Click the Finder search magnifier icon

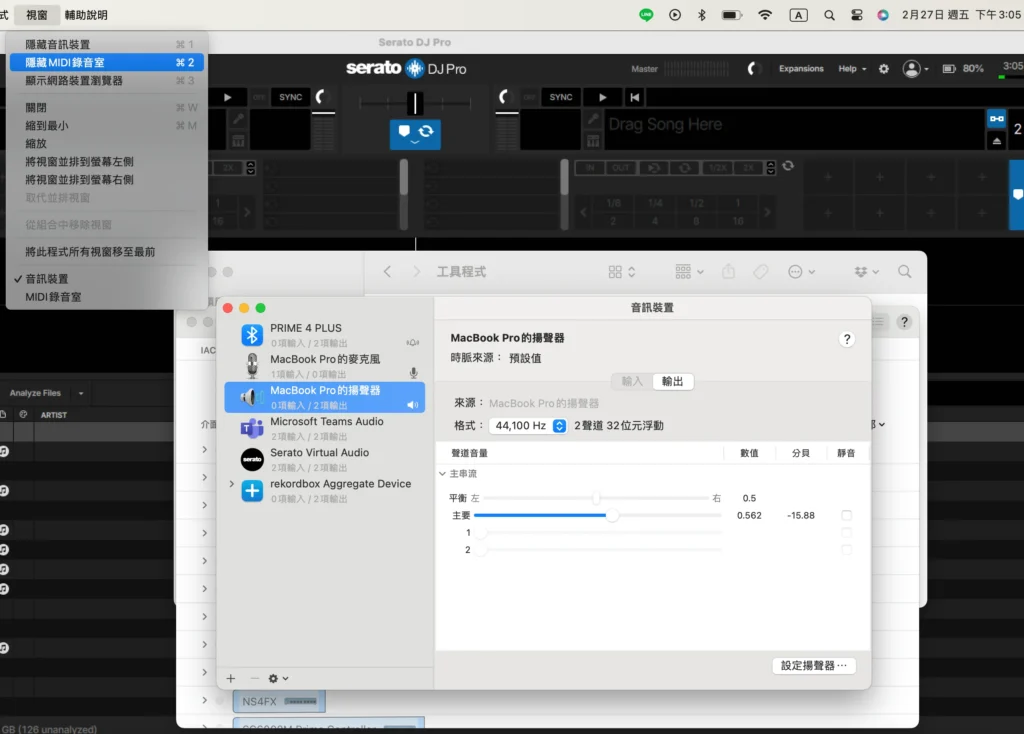click(x=904, y=272)
